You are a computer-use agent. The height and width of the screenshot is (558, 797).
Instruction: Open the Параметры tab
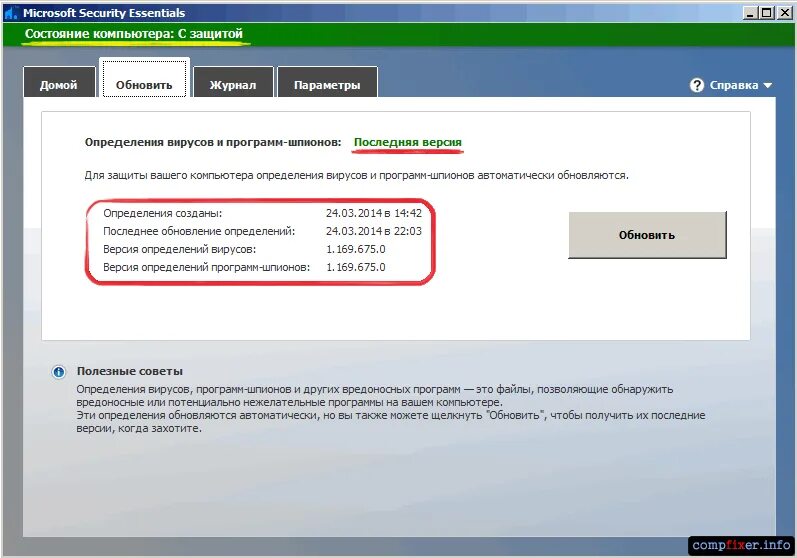327,82
